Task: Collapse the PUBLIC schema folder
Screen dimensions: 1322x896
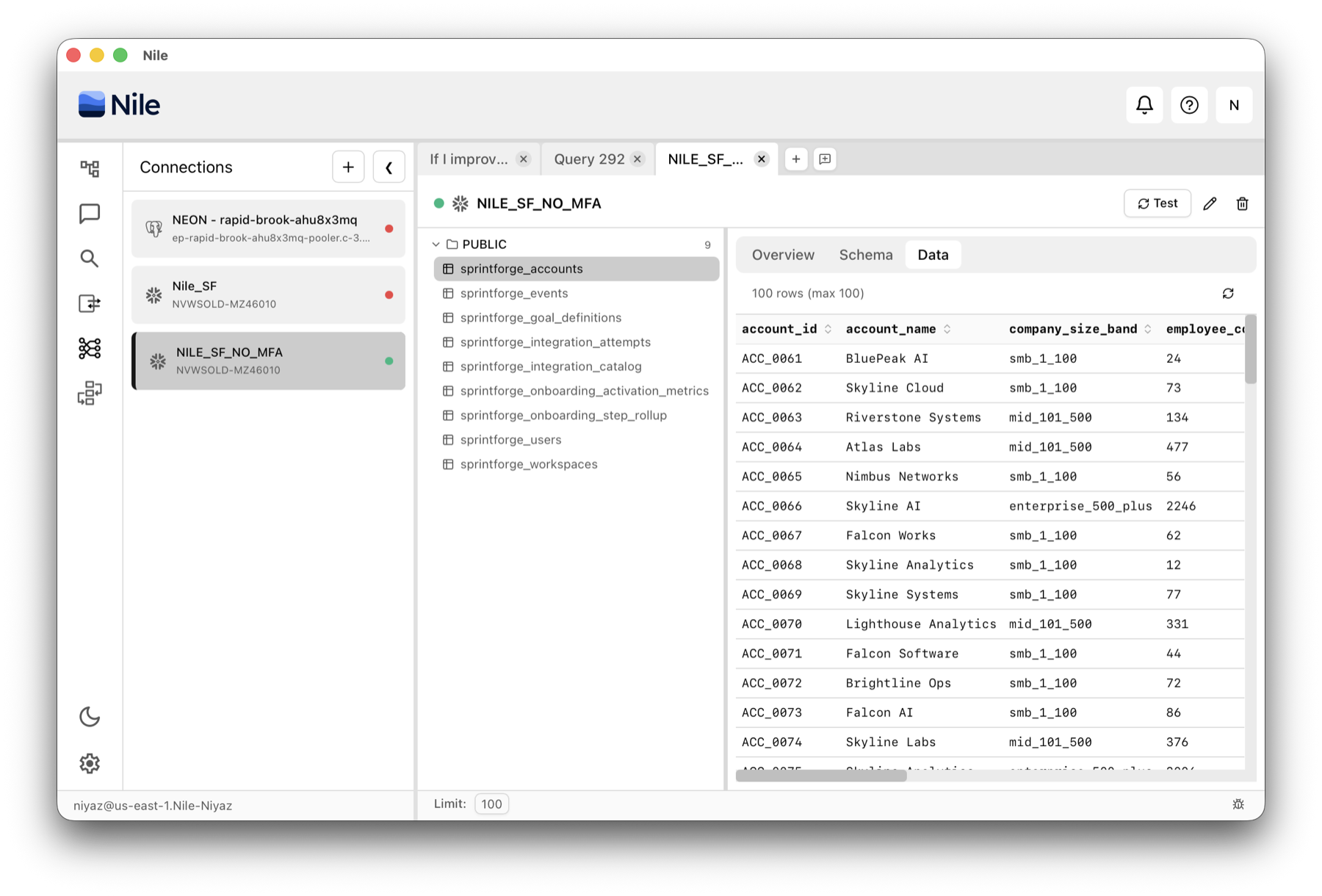Action: click(x=436, y=245)
